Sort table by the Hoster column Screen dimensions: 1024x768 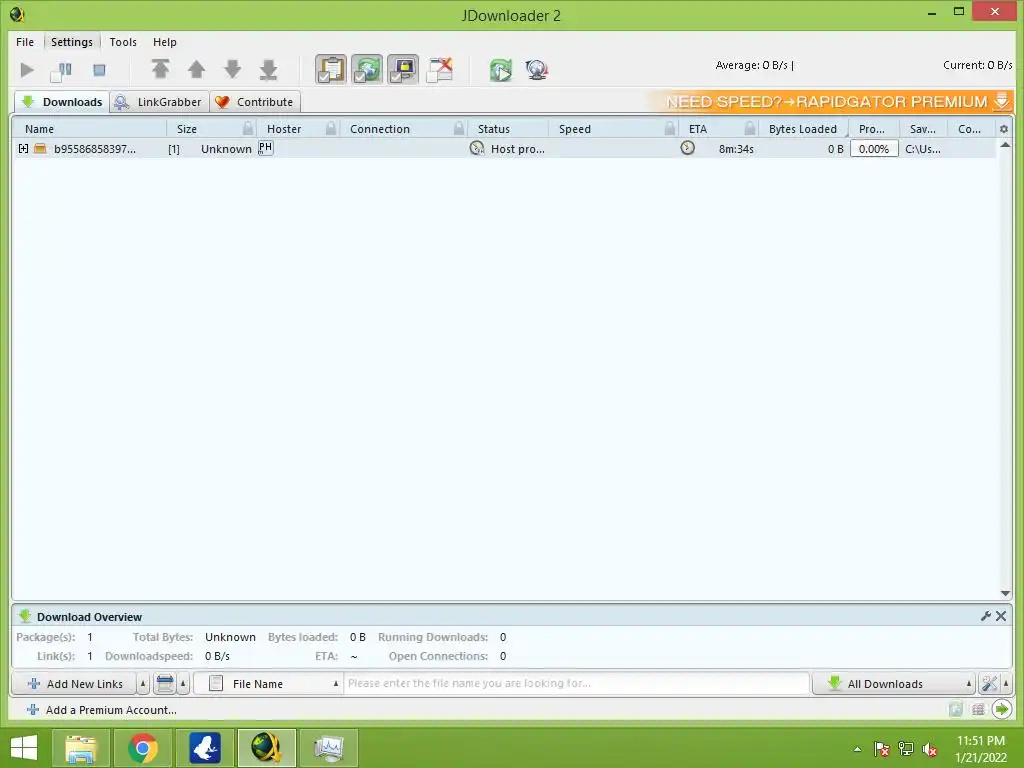pos(298,129)
